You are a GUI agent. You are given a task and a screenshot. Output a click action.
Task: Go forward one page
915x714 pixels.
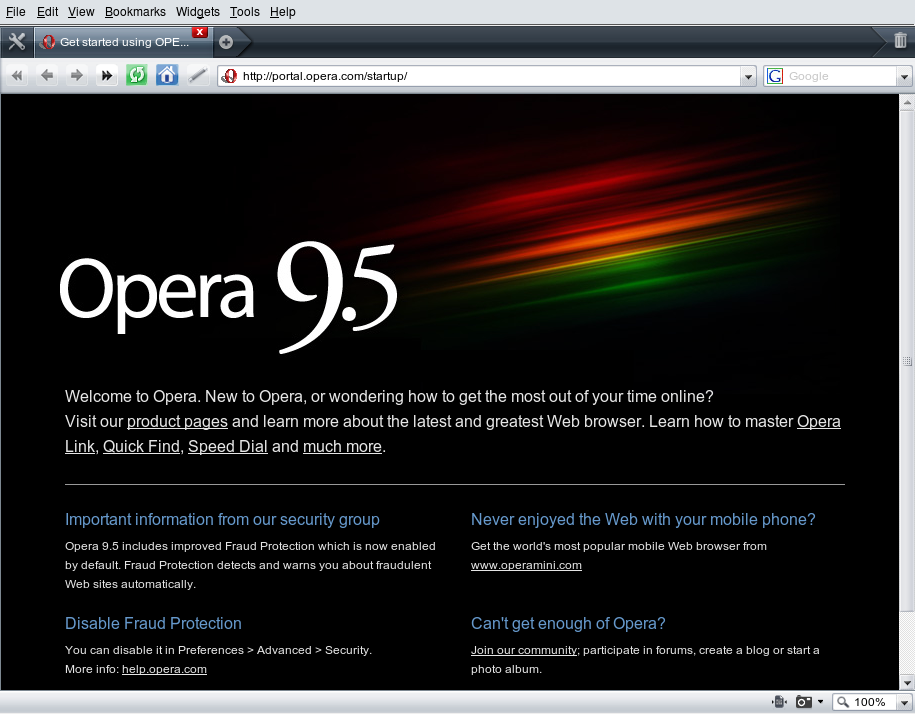tap(76, 75)
